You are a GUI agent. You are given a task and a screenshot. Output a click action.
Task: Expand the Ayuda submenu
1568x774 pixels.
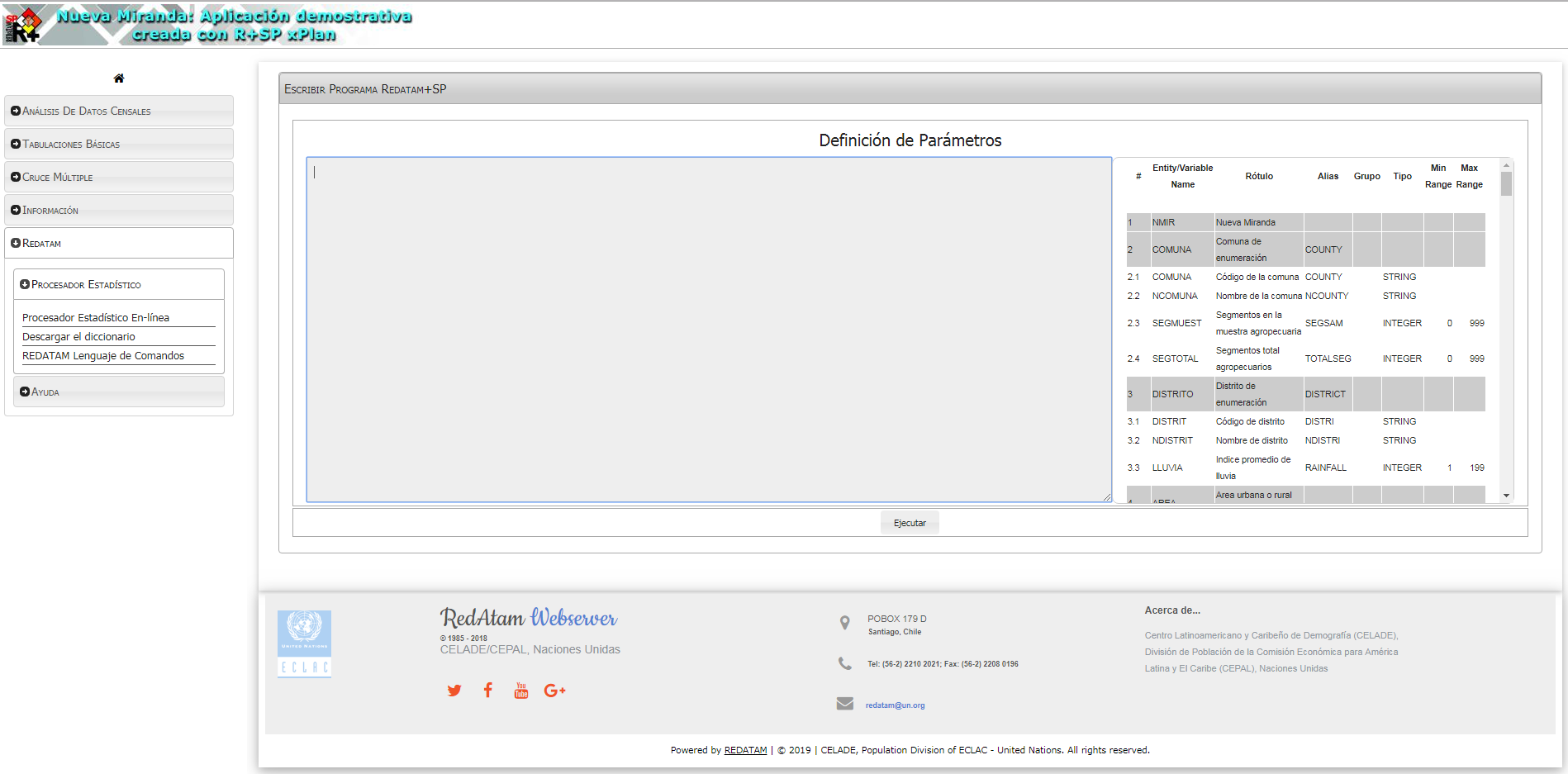119,392
